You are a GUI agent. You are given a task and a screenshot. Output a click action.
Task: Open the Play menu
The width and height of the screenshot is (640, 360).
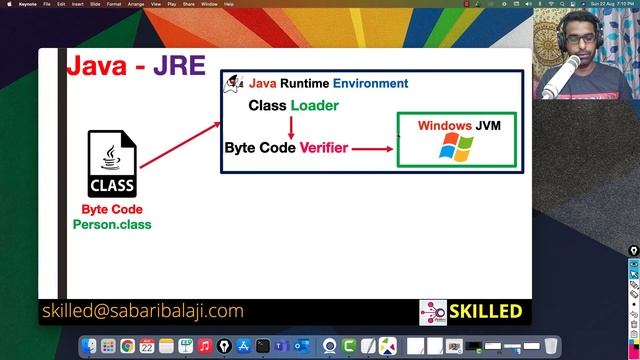(x=172, y=4)
